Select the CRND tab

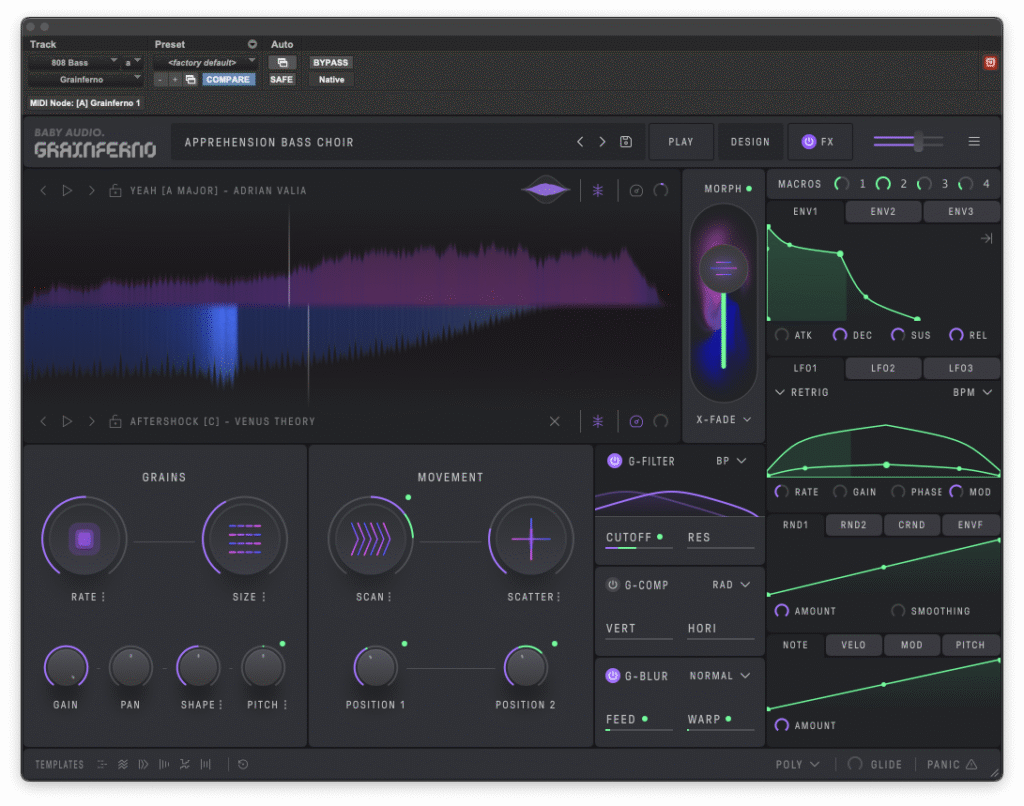tap(911, 524)
